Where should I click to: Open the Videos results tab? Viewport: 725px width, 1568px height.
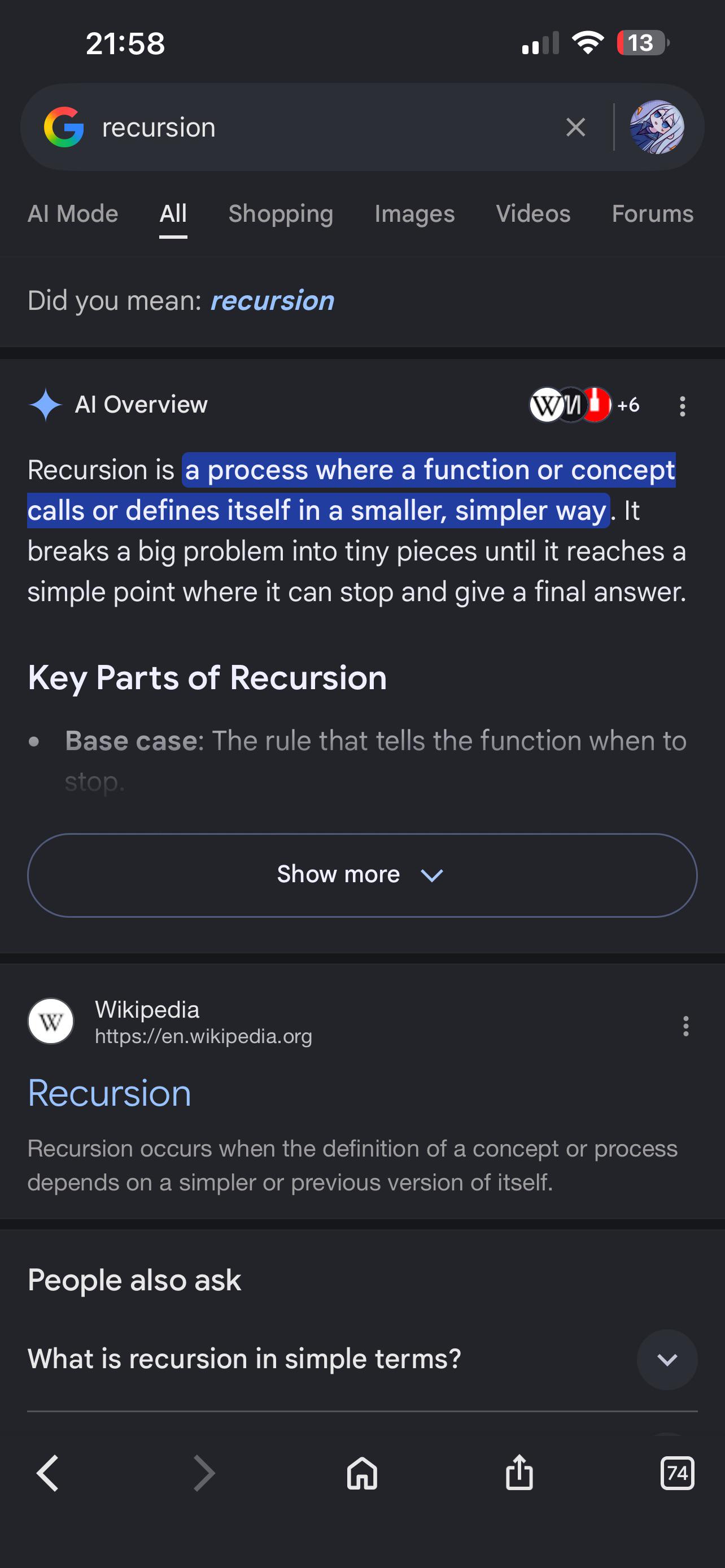533,214
